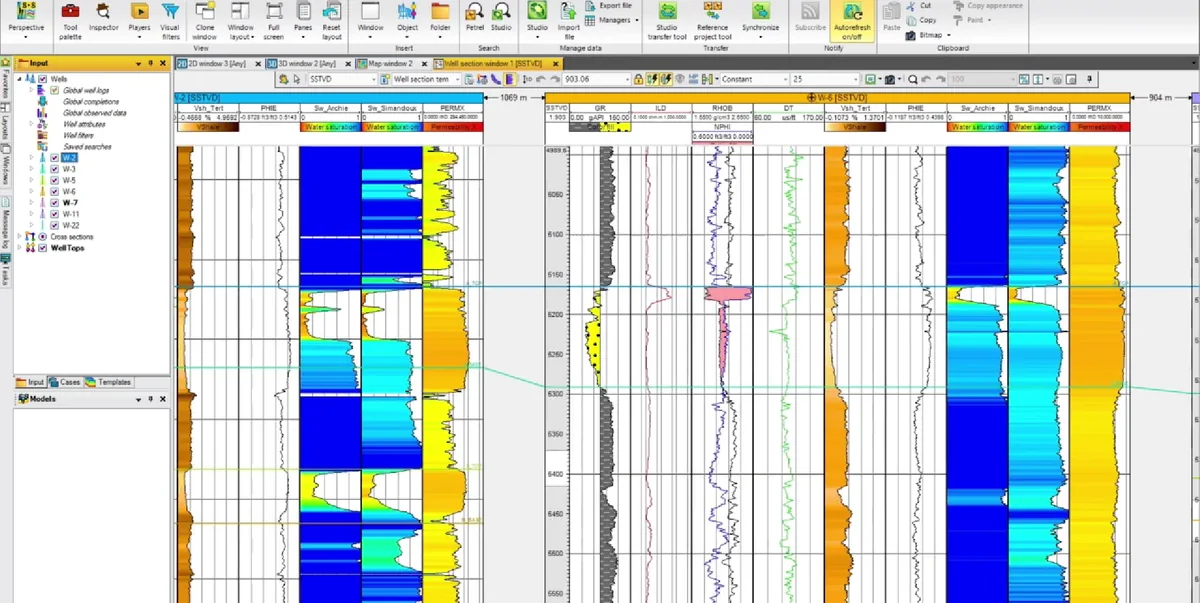Select Saved searches item
This screenshot has height=603, width=1200.
click(89, 146)
